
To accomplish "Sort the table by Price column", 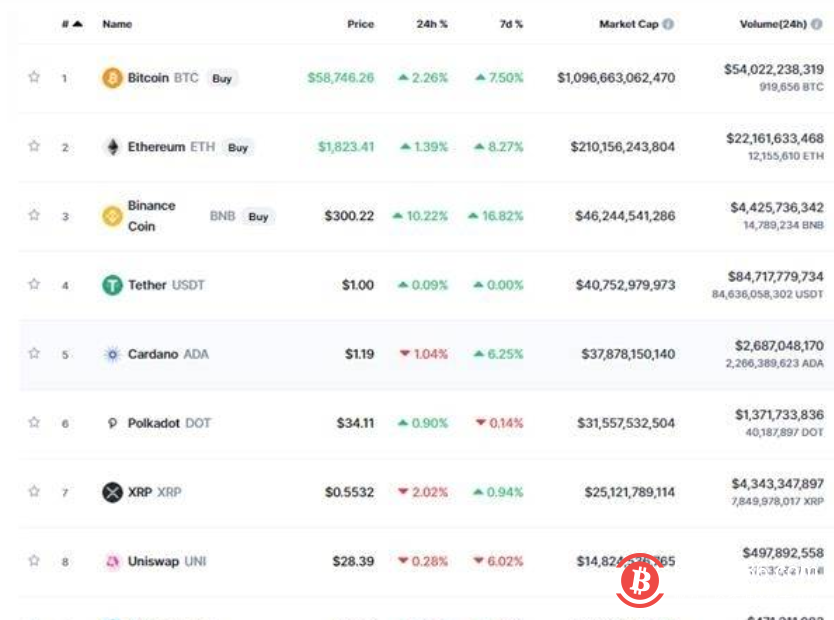I will [360, 24].
